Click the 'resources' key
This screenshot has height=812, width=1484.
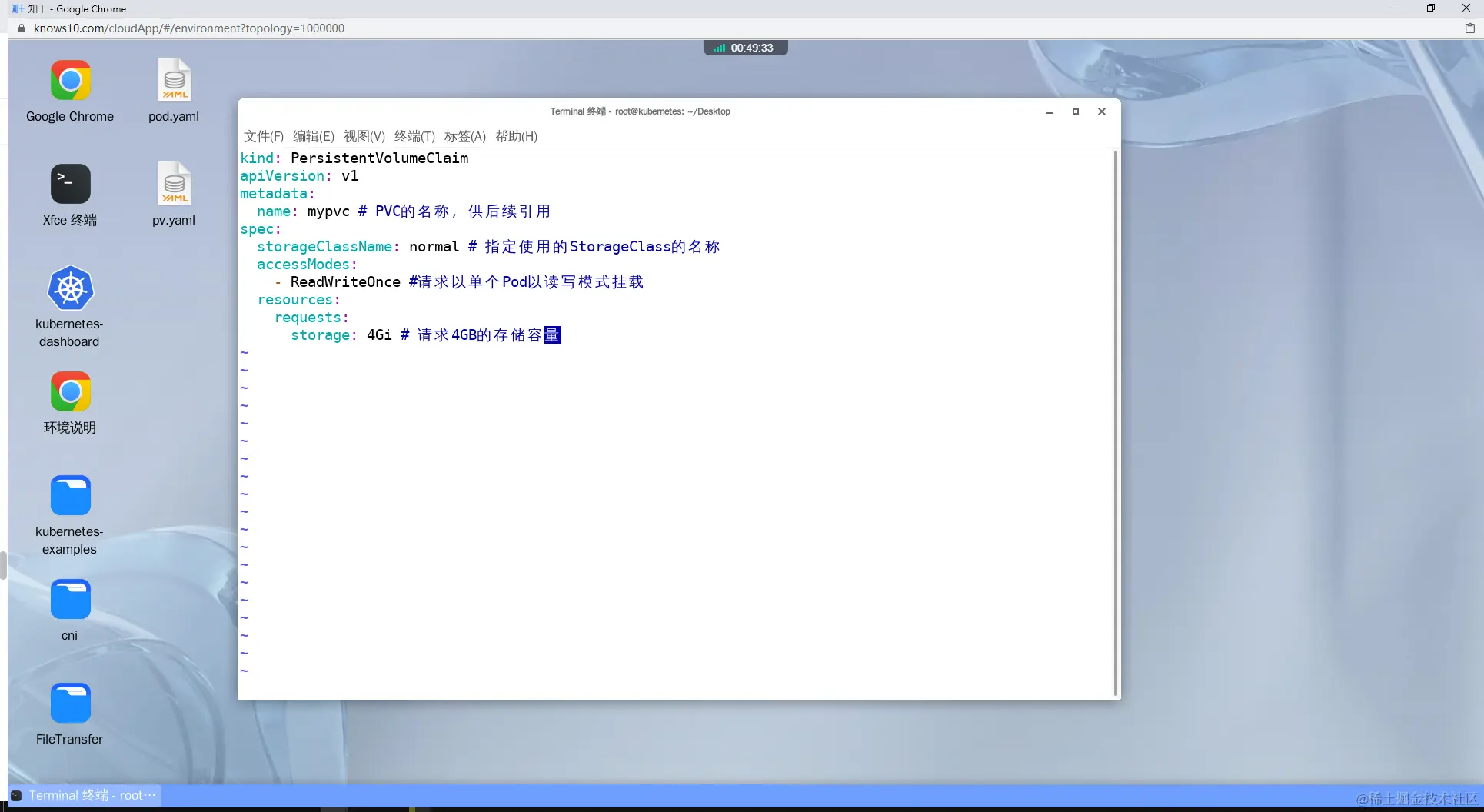click(x=294, y=300)
